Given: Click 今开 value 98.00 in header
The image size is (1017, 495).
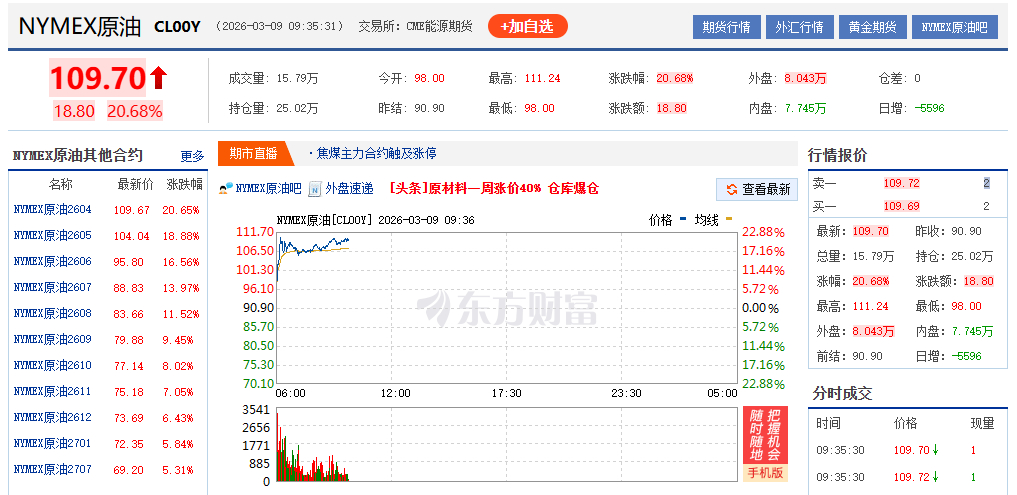Looking at the screenshot, I should pyautogui.click(x=429, y=78).
